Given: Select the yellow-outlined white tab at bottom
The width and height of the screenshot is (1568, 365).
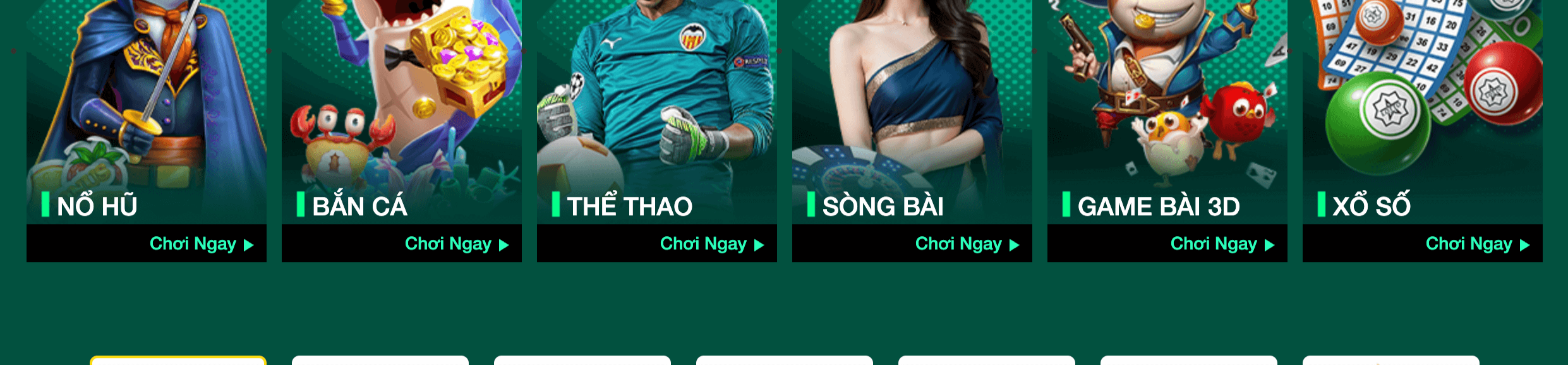Looking at the screenshot, I should point(178,361).
